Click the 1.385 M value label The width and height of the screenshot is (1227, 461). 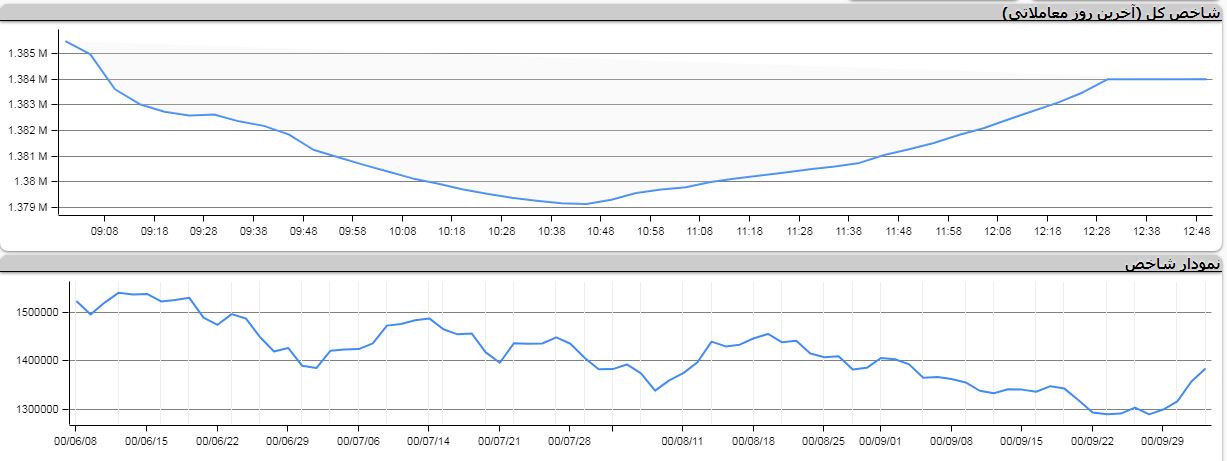coord(27,53)
